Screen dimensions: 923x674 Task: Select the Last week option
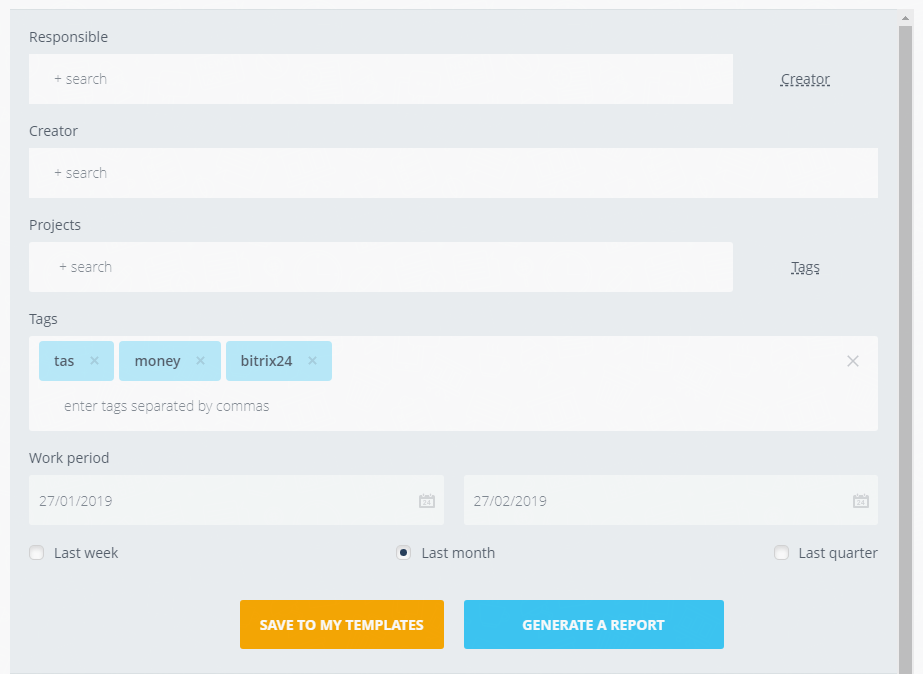36,553
